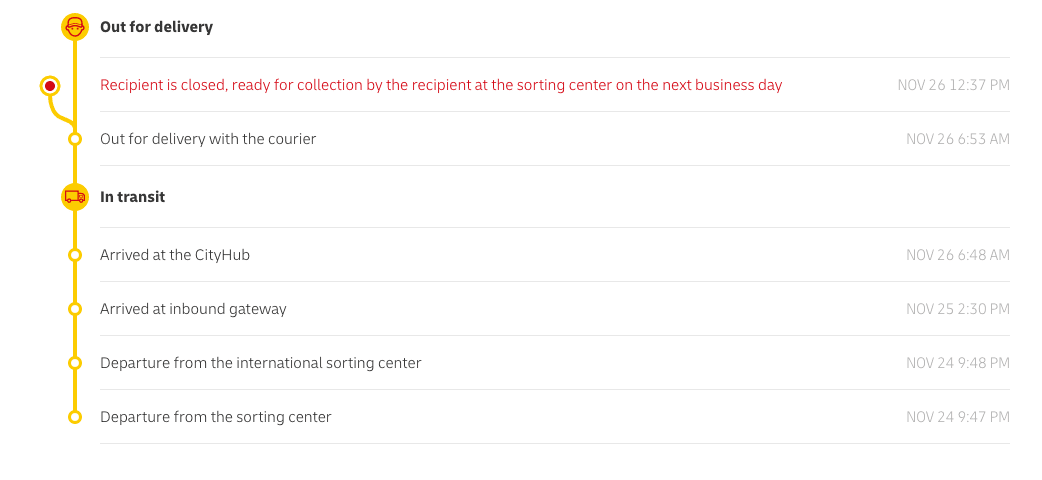1042x480 pixels.
Task: Click the red Recipient is closed message
Action: point(441,85)
